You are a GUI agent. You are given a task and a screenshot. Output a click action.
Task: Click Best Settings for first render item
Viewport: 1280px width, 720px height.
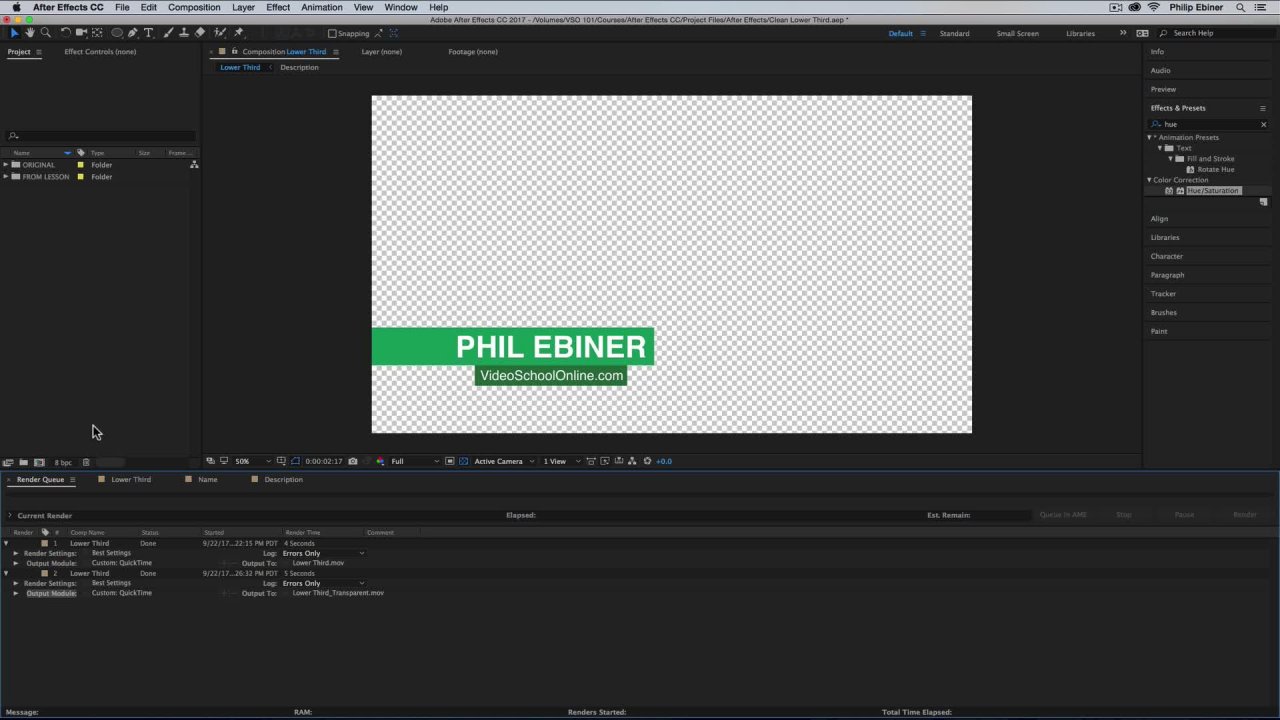111,553
